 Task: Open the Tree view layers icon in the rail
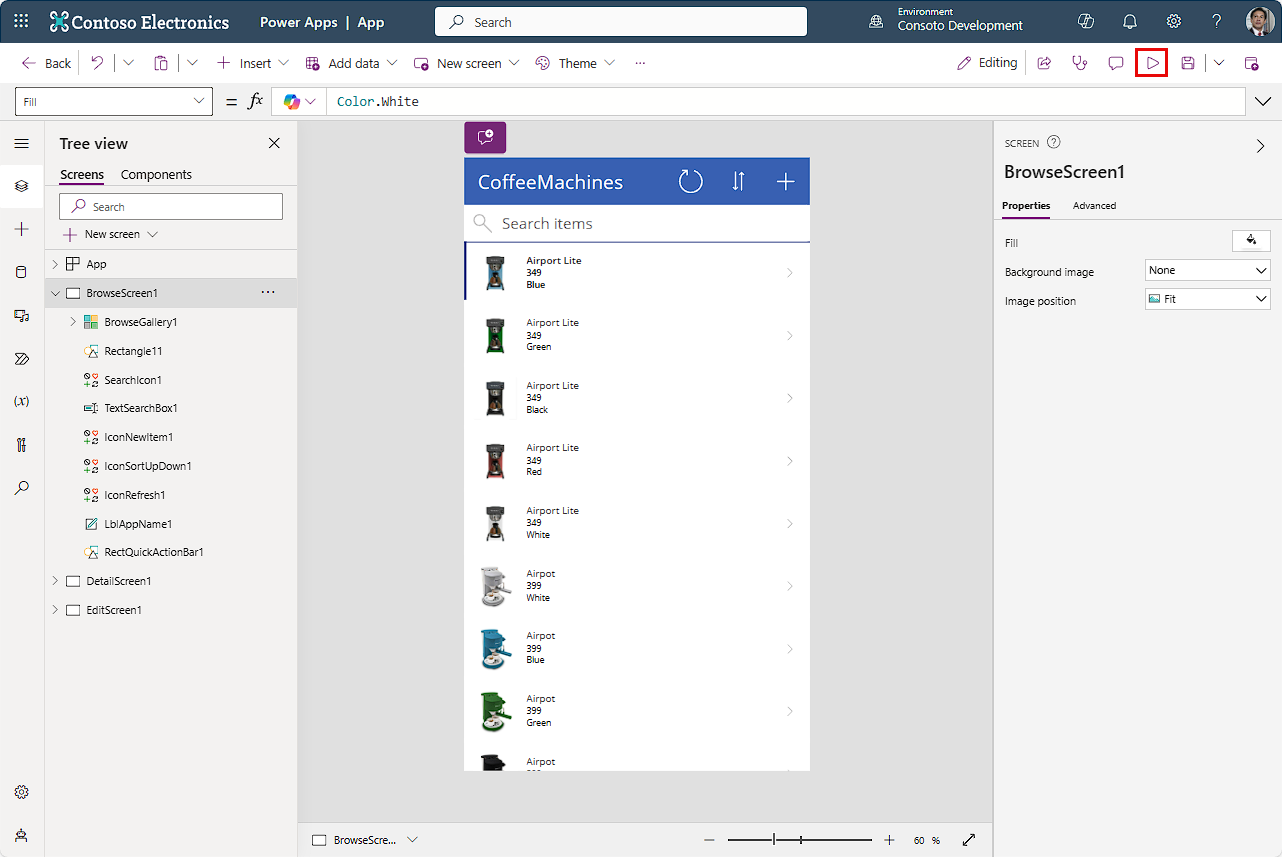22,186
